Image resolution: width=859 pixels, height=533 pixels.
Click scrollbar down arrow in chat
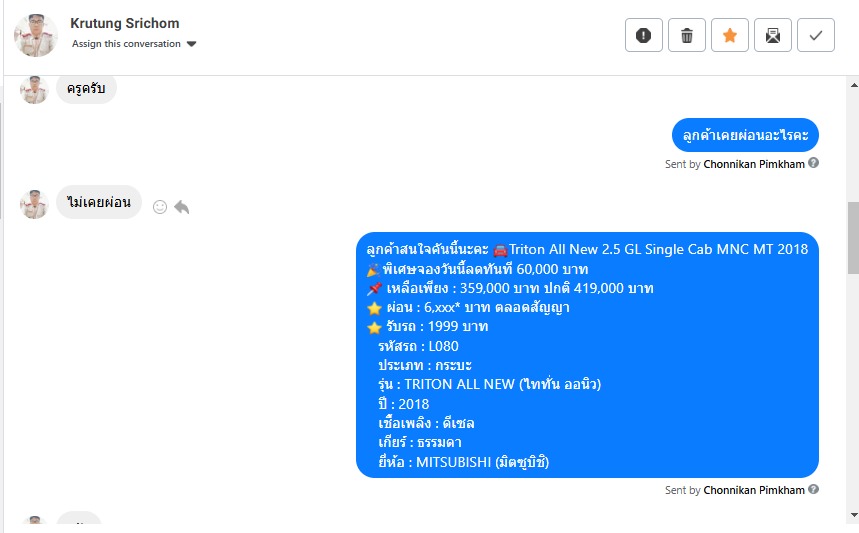coord(854,514)
